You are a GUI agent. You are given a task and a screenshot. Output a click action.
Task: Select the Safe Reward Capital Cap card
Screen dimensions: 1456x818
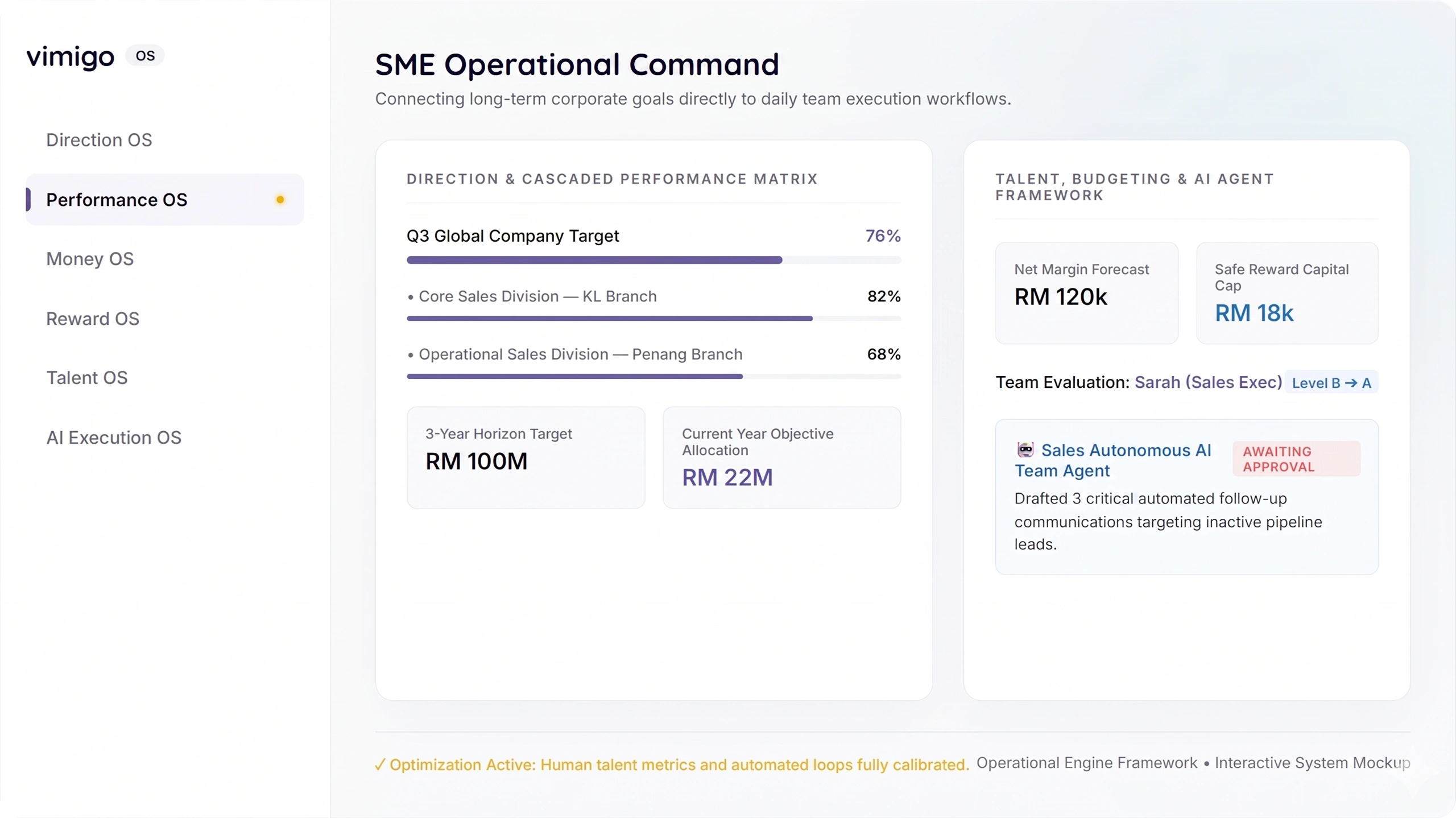1287,293
